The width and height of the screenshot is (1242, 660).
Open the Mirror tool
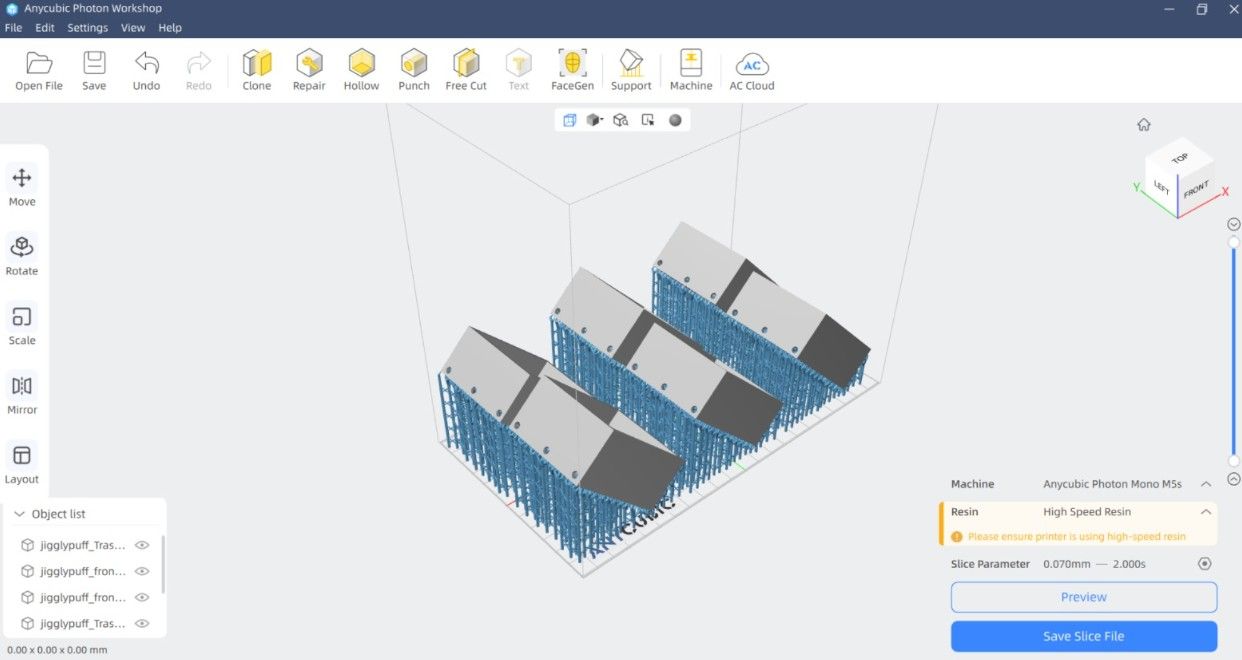click(x=22, y=394)
